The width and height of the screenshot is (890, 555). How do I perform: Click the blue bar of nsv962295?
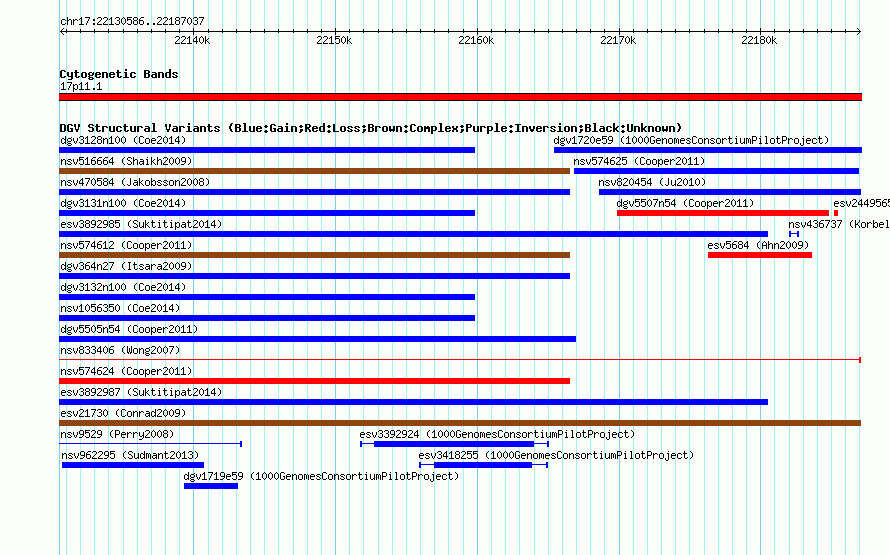tap(133, 465)
